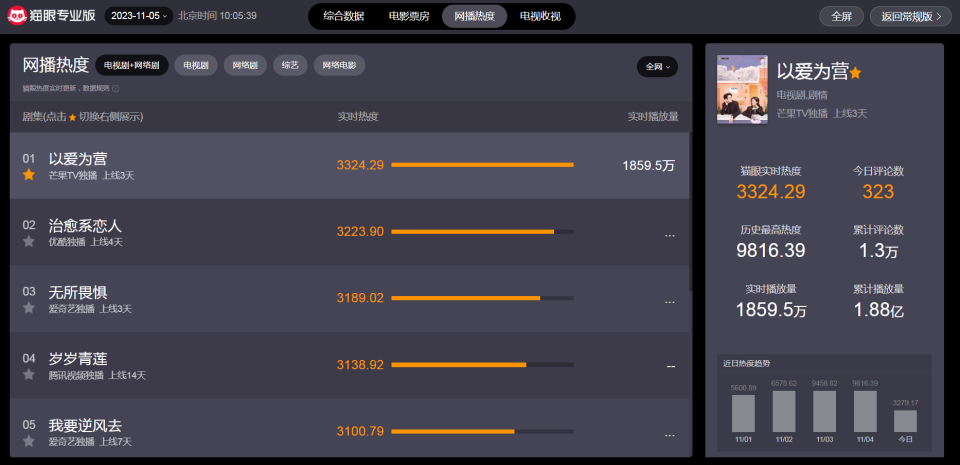Filter by 网络电影 category

339,65
